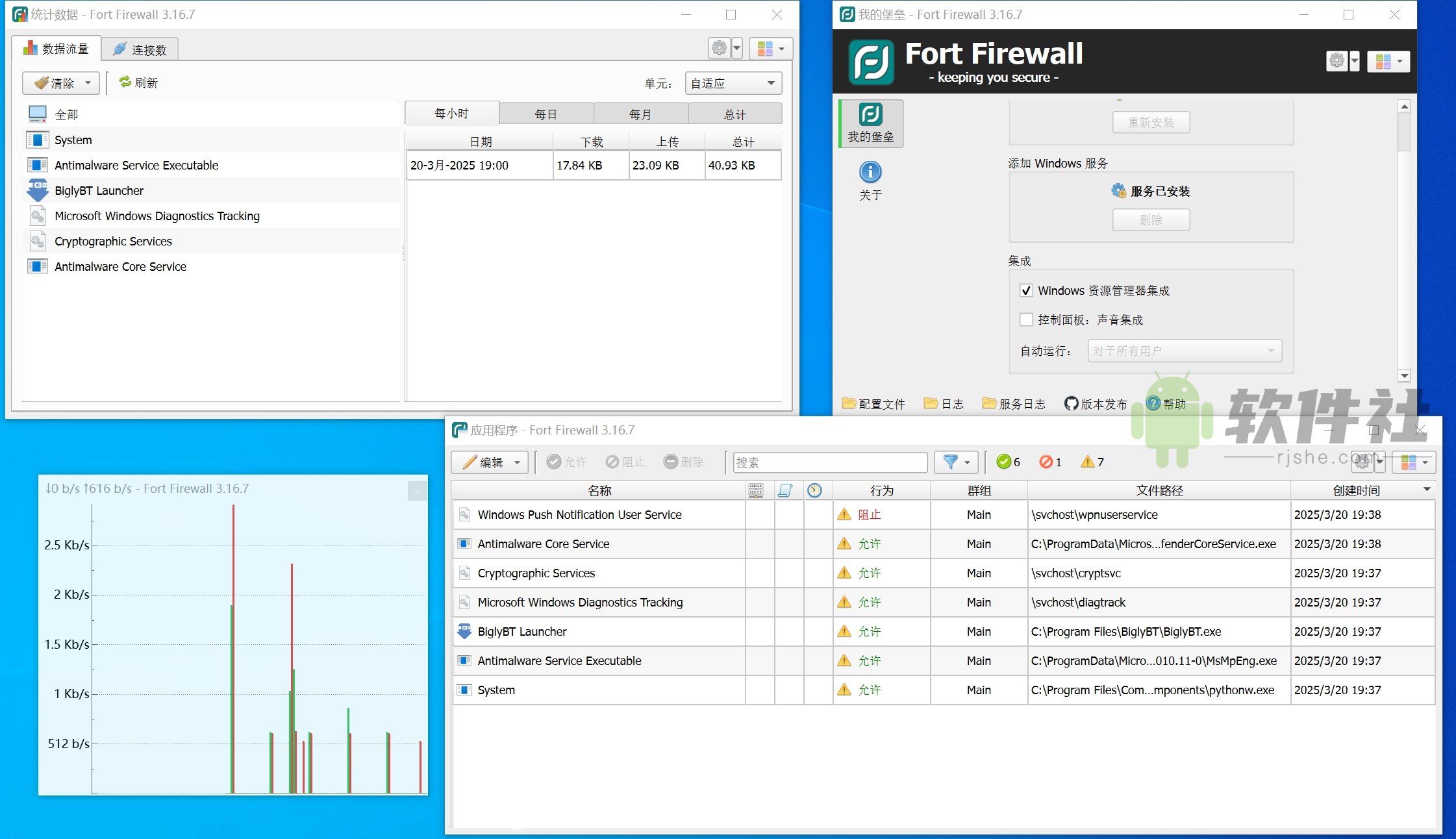The width and height of the screenshot is (1456, 839).
Task: Click System app icon in 应用程序 table
Action: [x=464, y=690]
